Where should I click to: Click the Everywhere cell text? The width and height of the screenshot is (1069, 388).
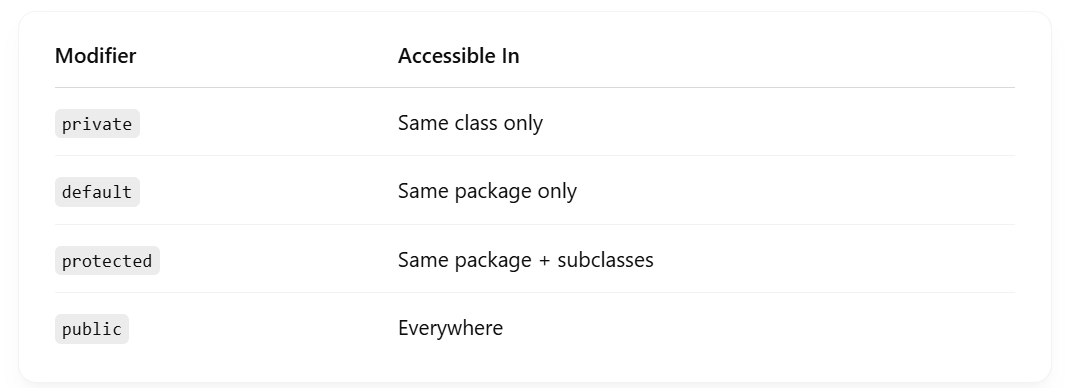point(451,328)
